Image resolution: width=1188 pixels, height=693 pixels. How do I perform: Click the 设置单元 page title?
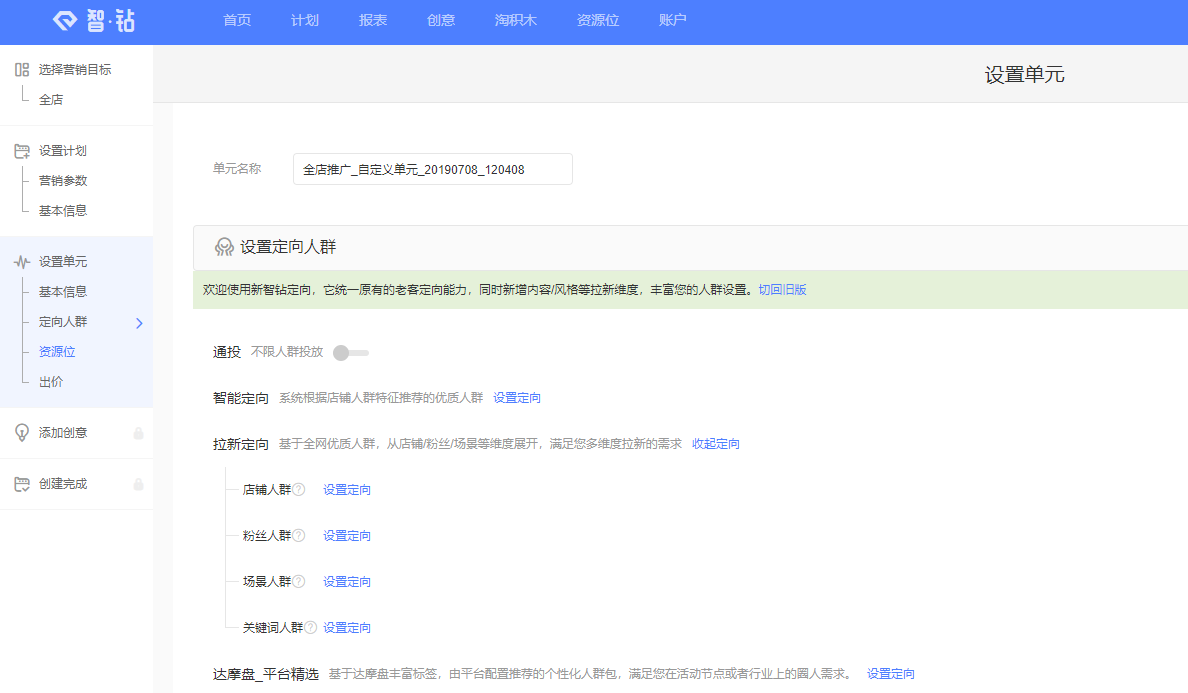click(x=1024, y=75)
